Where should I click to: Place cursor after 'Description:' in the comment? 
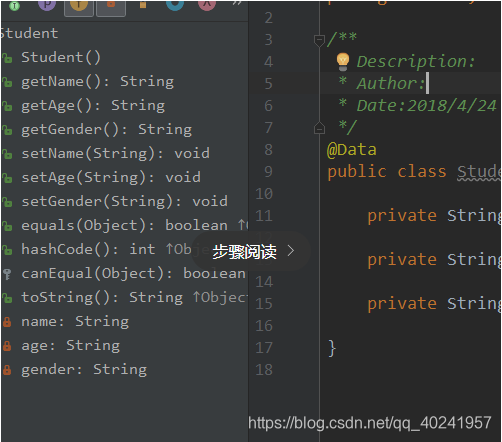[x=476, y=62]
